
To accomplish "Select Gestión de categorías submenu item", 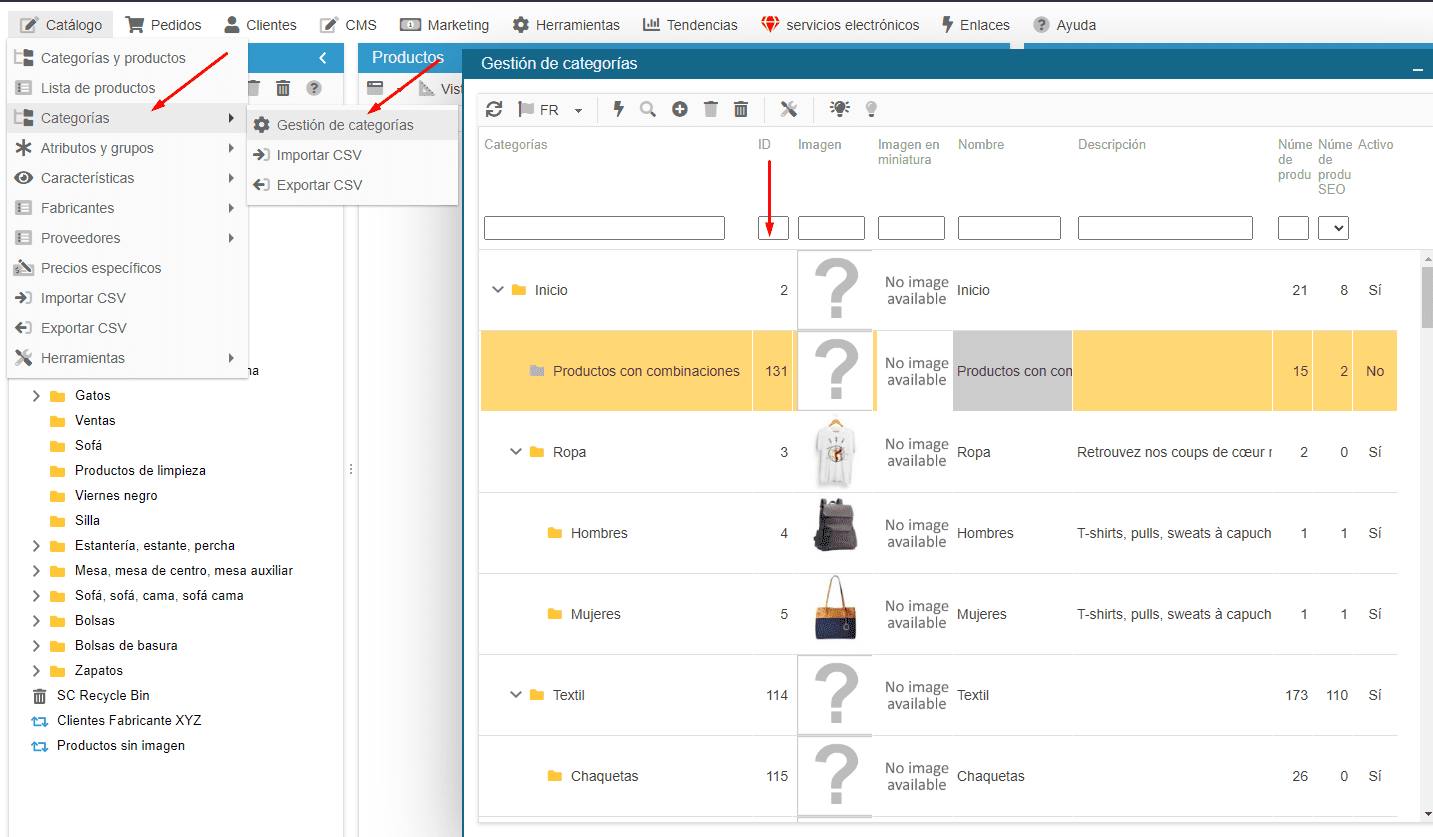I will (345, 125).
